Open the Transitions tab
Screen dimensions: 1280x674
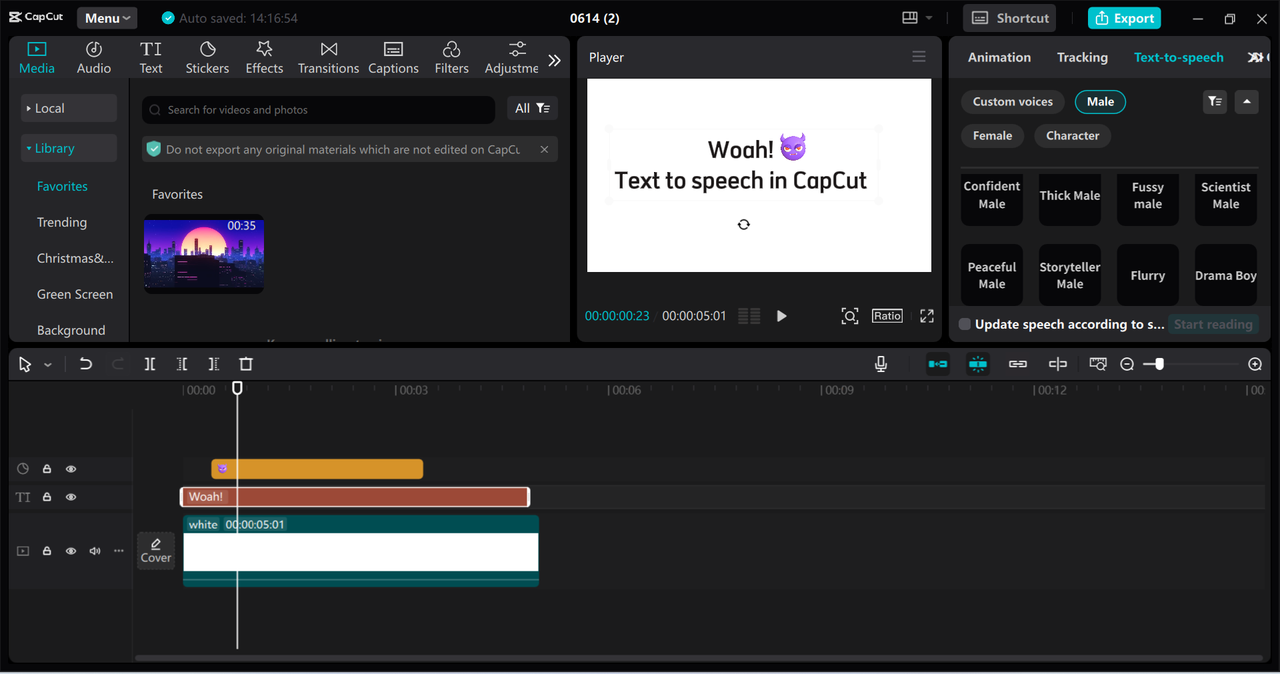coord(328,58)
